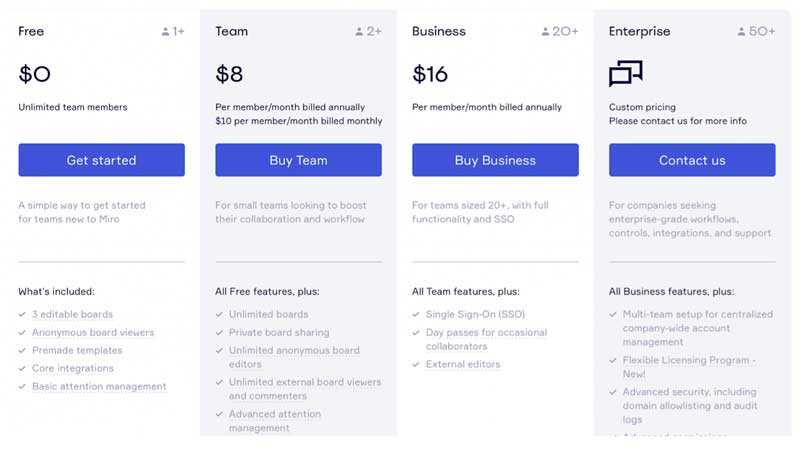Click the checkmark next to 3 editable boards
This screenshot has height=451, width=800.
point(22,314)
